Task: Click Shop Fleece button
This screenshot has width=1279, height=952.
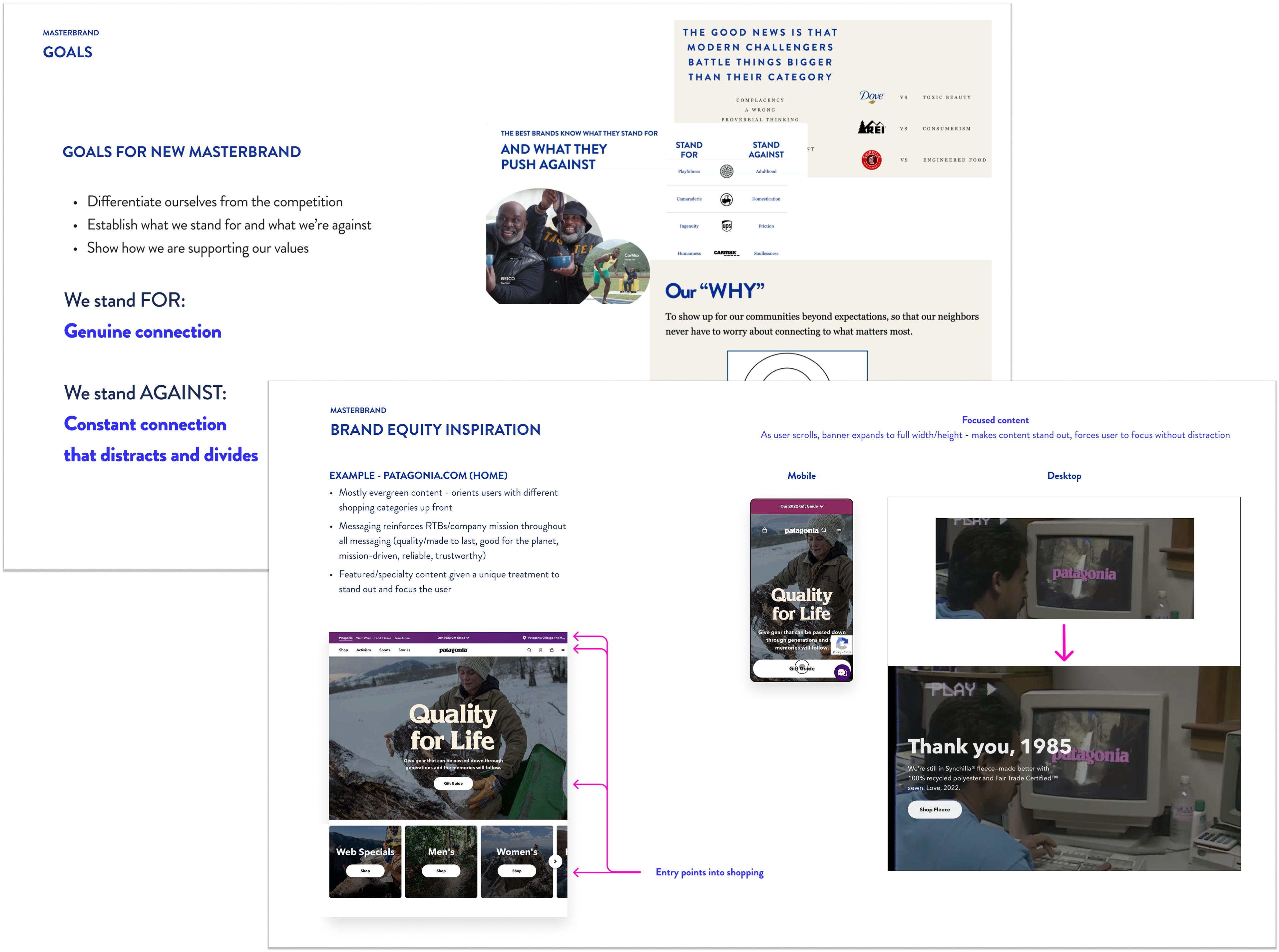Action: (935, 810)
